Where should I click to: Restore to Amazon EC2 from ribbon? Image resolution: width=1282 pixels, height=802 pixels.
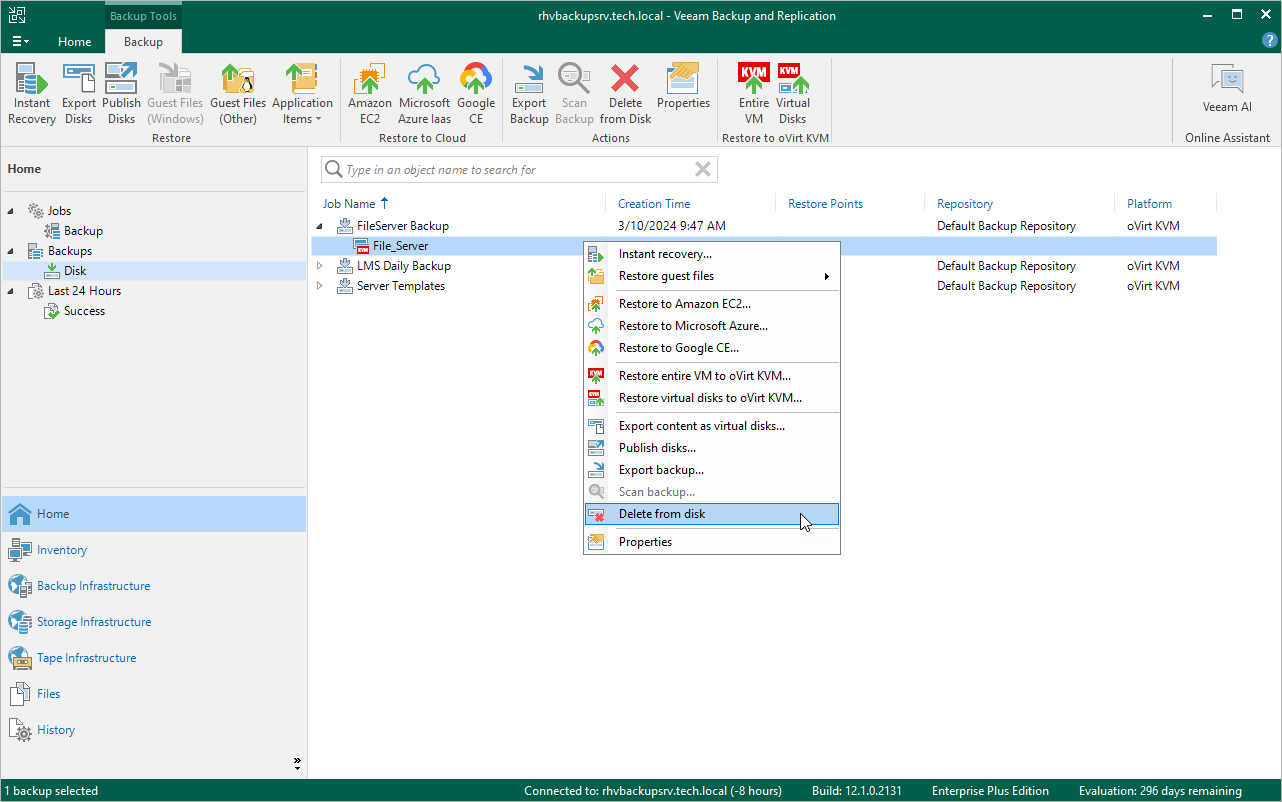370,94
